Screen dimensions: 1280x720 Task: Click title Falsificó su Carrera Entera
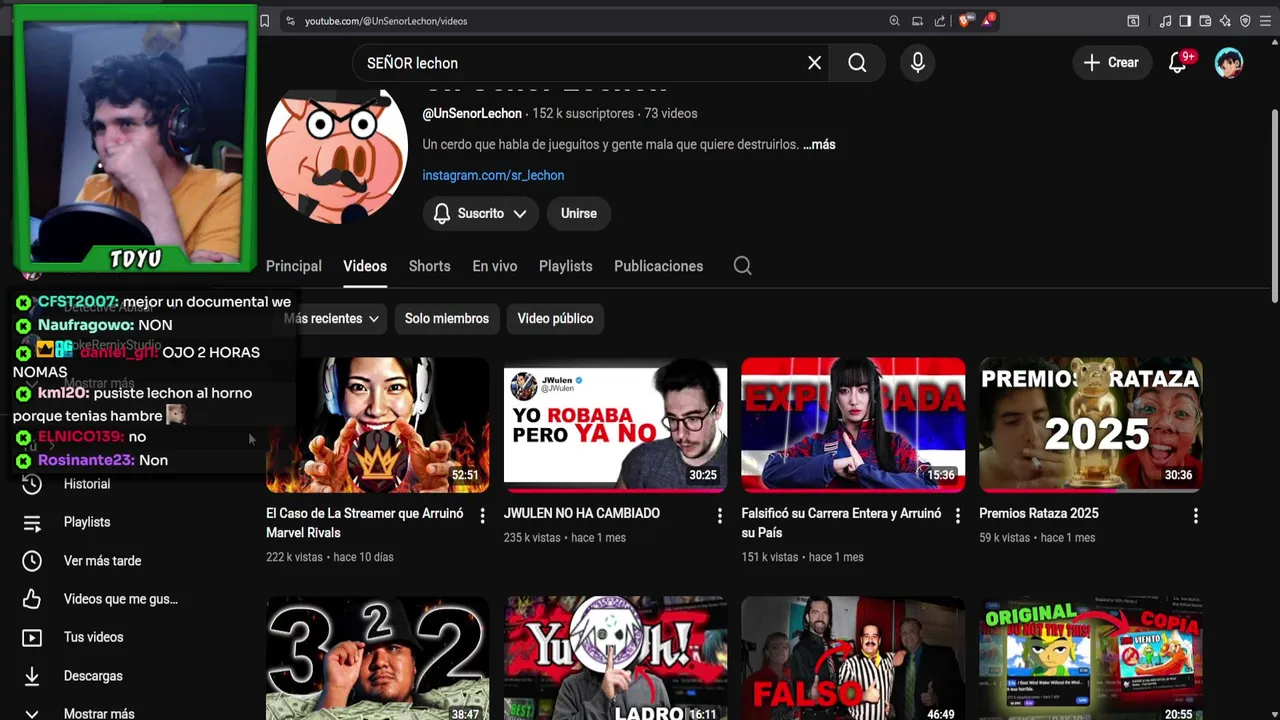click(x=841, y=523)
